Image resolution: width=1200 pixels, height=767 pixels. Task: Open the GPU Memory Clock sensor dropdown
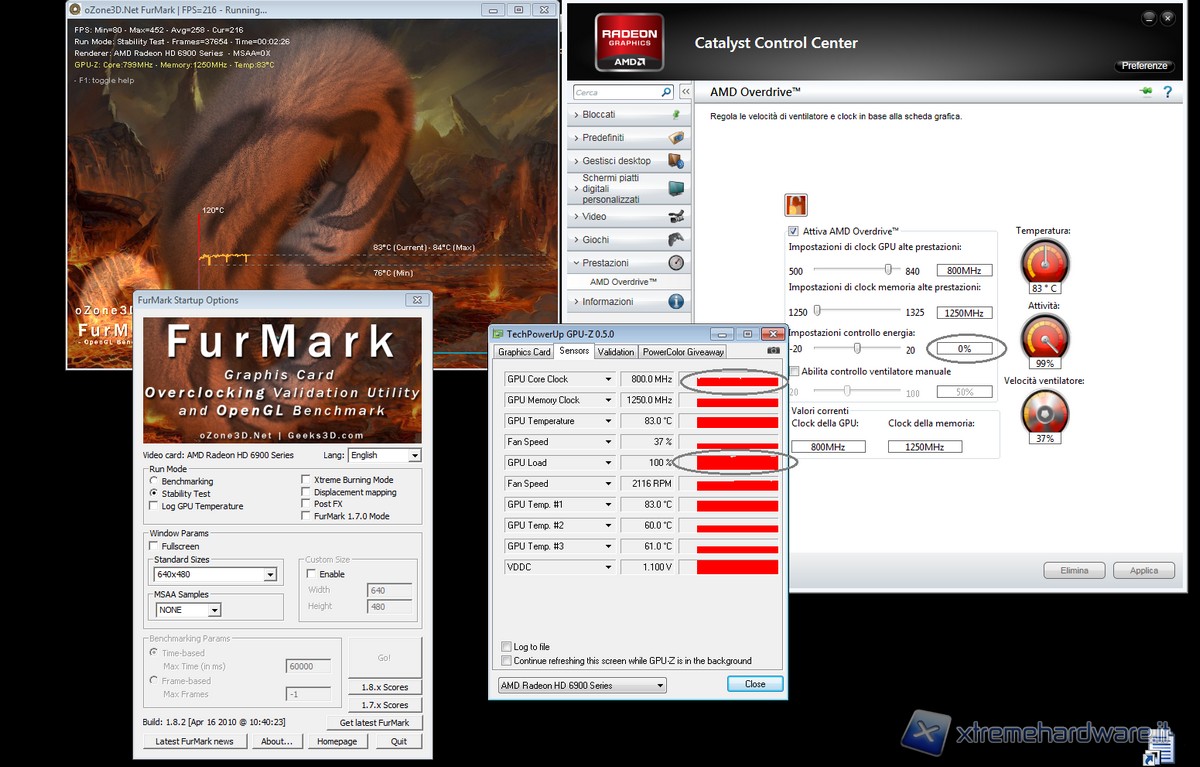[x=608, y=400]
